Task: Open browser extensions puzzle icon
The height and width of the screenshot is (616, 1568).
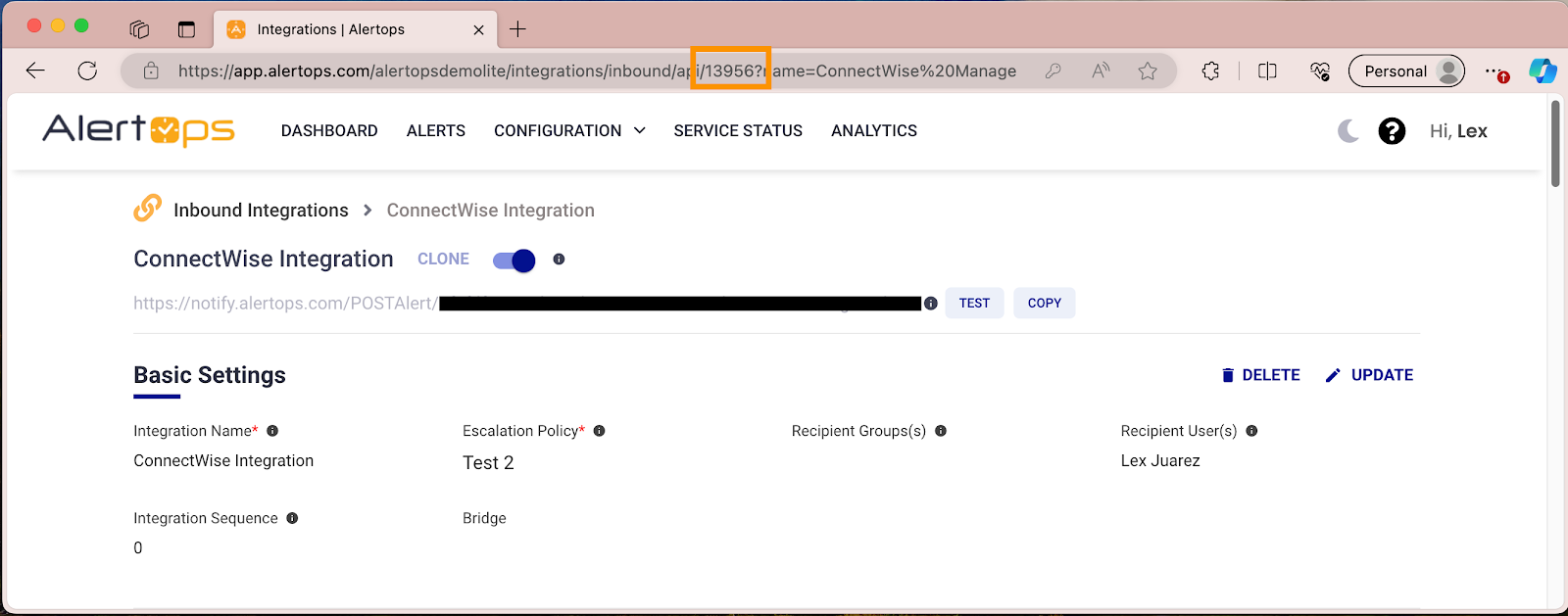Action: (x=1211, y=71)
